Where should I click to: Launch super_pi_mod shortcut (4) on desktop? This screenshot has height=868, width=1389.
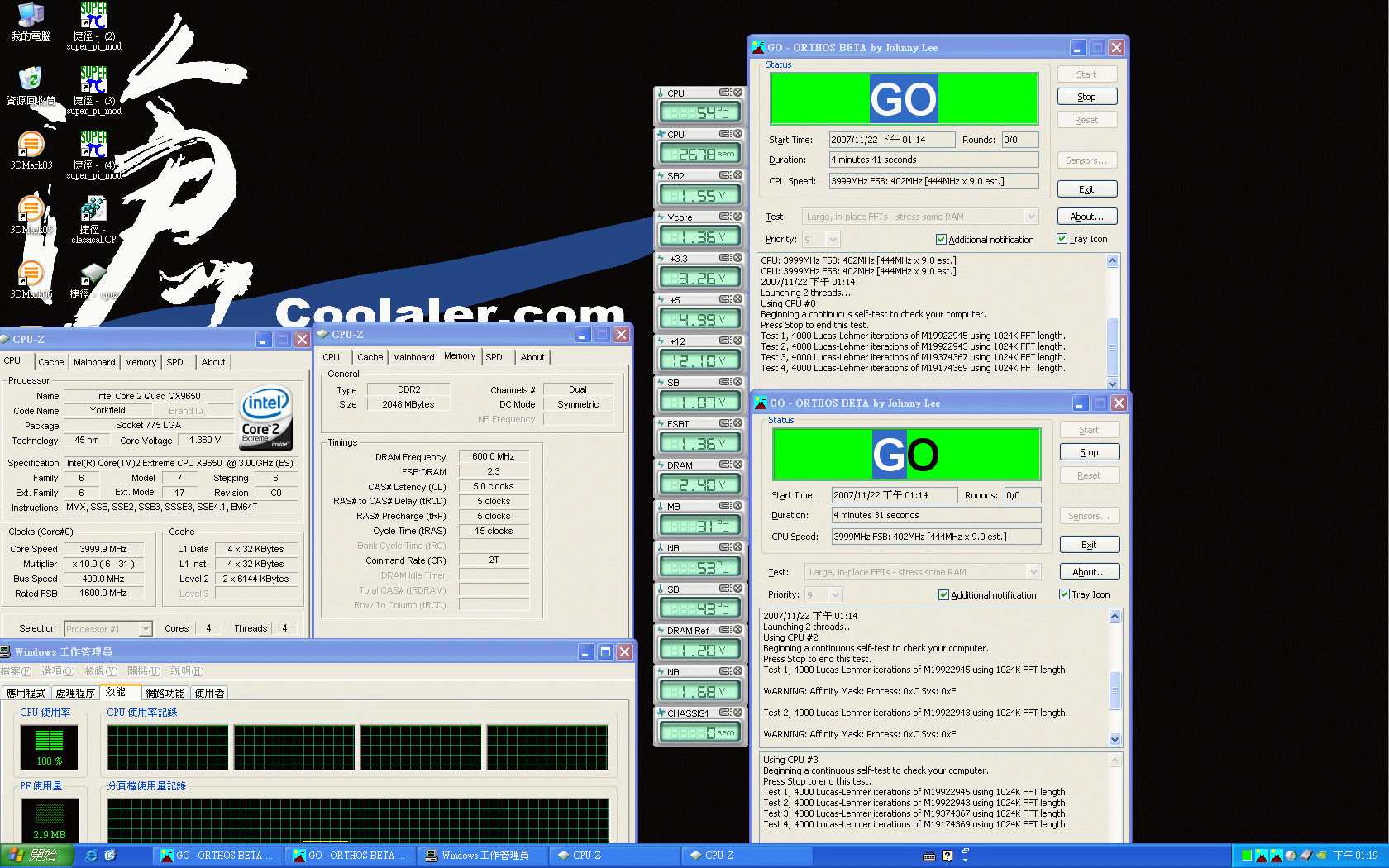93,155
